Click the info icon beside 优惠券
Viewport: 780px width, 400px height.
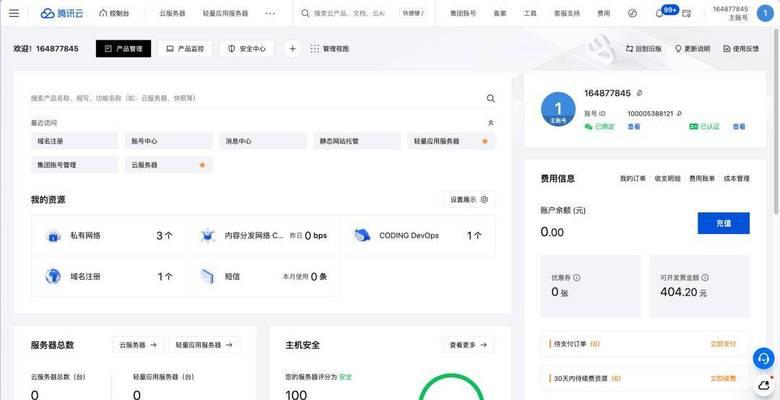(577, 278)
